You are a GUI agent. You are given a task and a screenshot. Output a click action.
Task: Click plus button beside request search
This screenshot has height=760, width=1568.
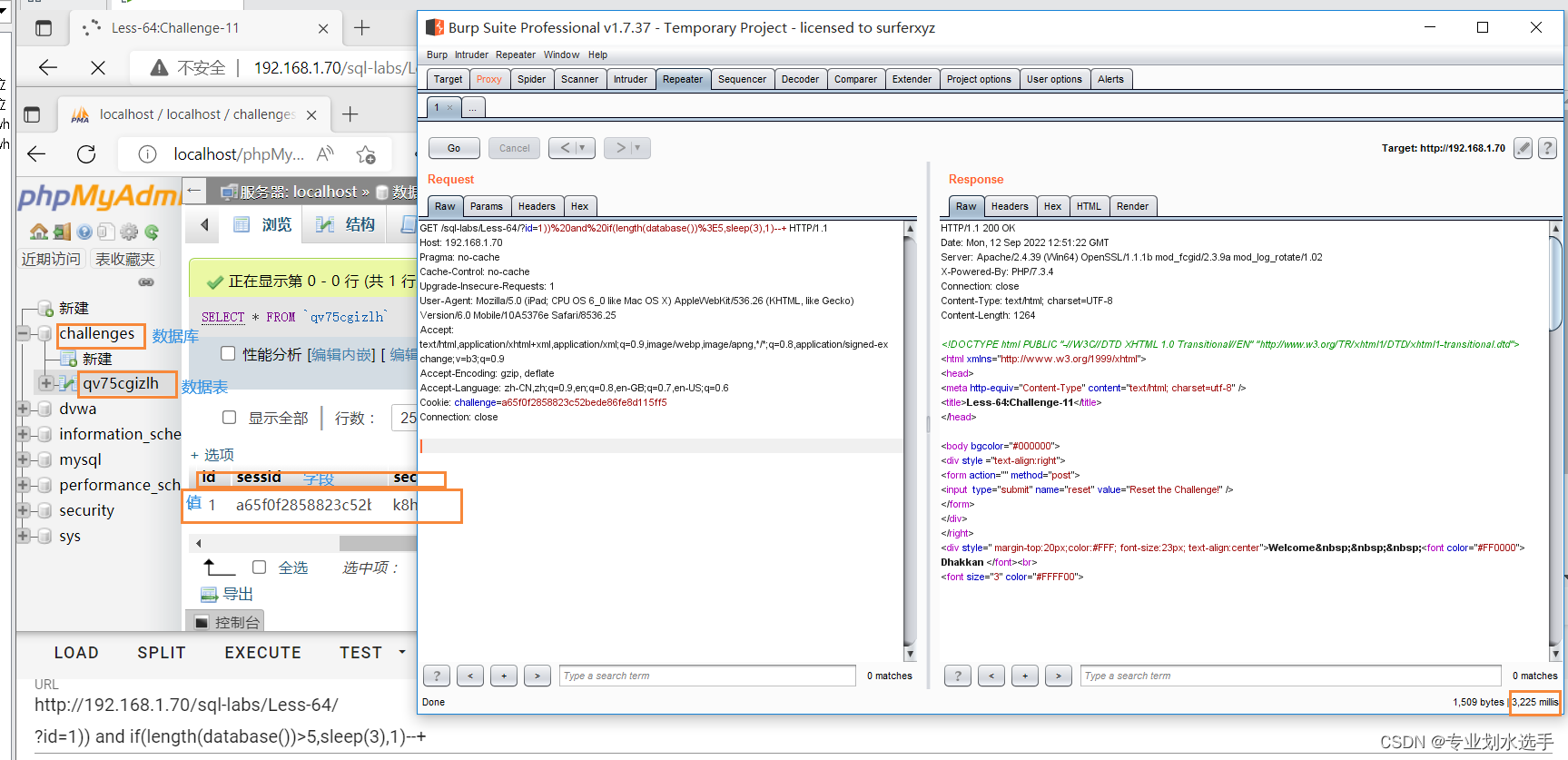point(504,676)
